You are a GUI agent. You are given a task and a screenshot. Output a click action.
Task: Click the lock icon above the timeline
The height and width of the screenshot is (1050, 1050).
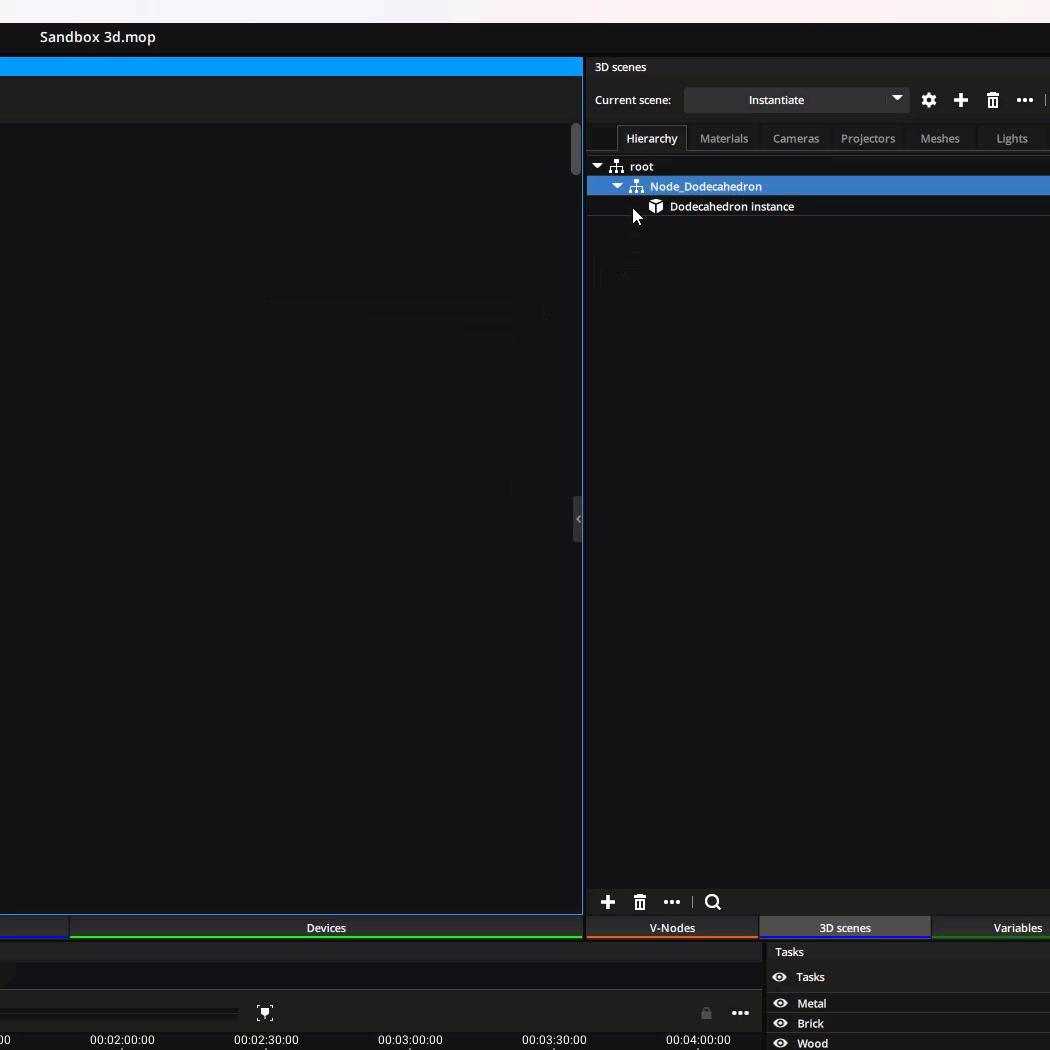tap(706, 1013)
